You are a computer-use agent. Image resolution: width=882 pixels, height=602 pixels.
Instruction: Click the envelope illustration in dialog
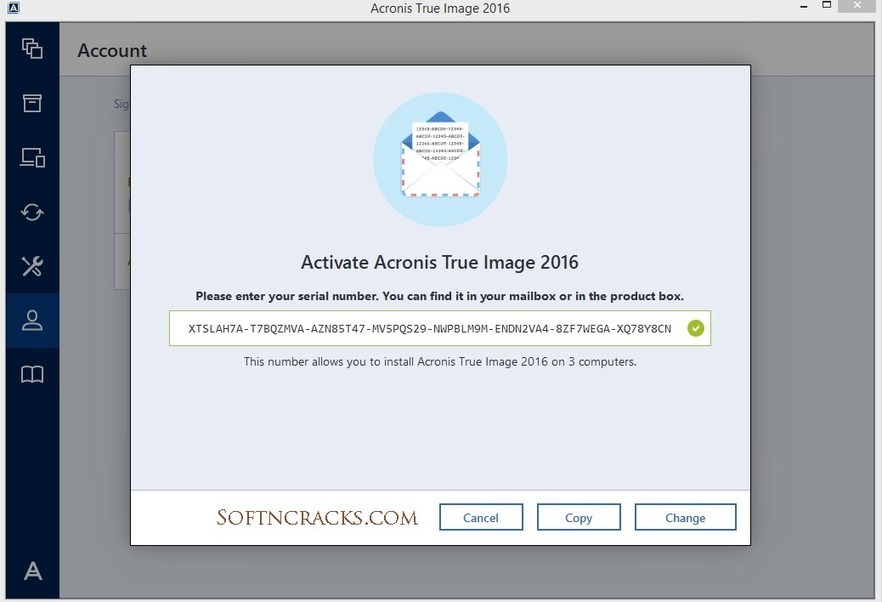point(440,160)
